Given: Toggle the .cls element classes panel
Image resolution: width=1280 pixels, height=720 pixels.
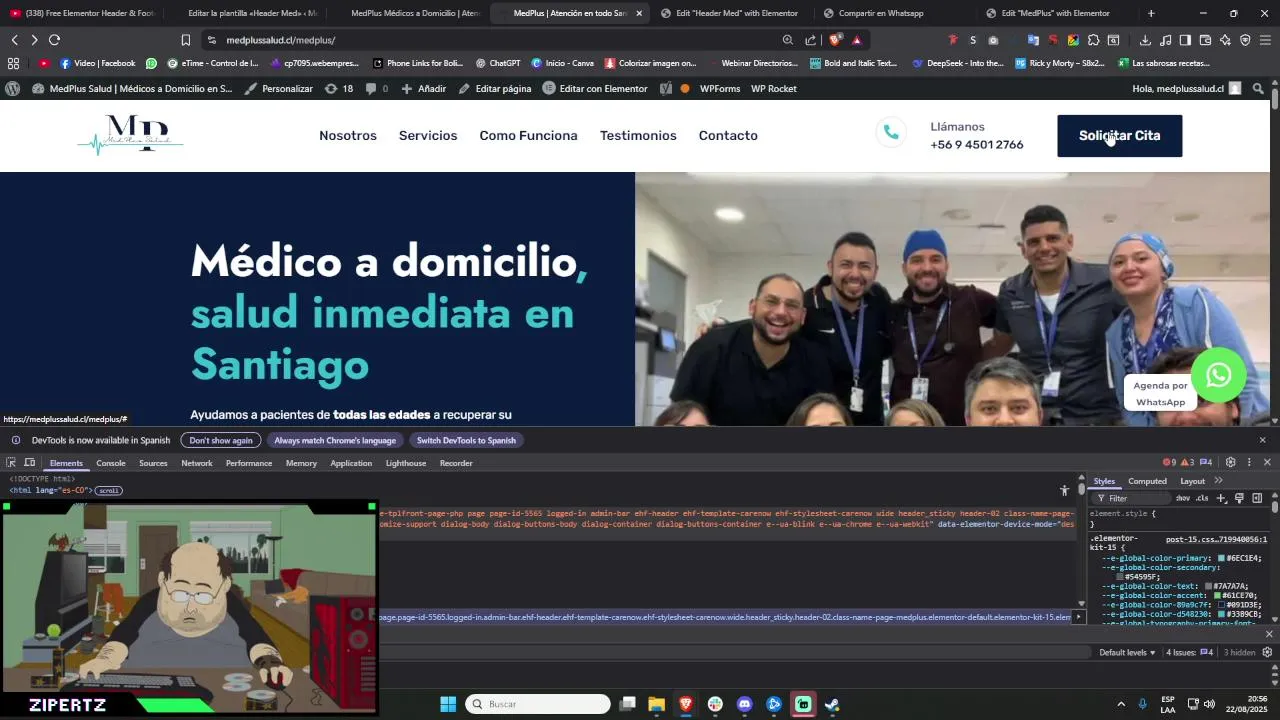Looking at the screenshot, I should pos(1202,498).
